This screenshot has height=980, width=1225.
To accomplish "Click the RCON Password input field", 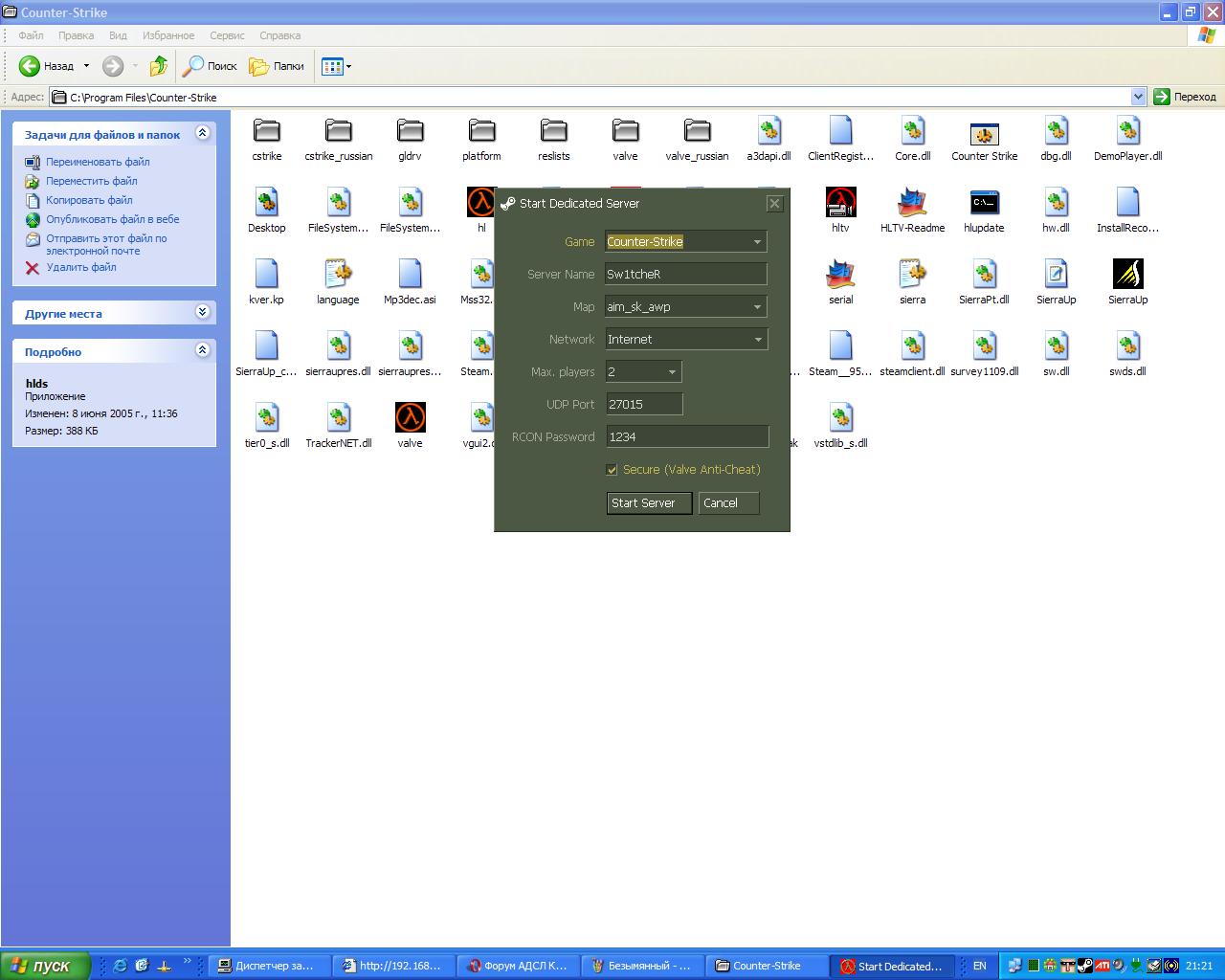I will 686,437.
